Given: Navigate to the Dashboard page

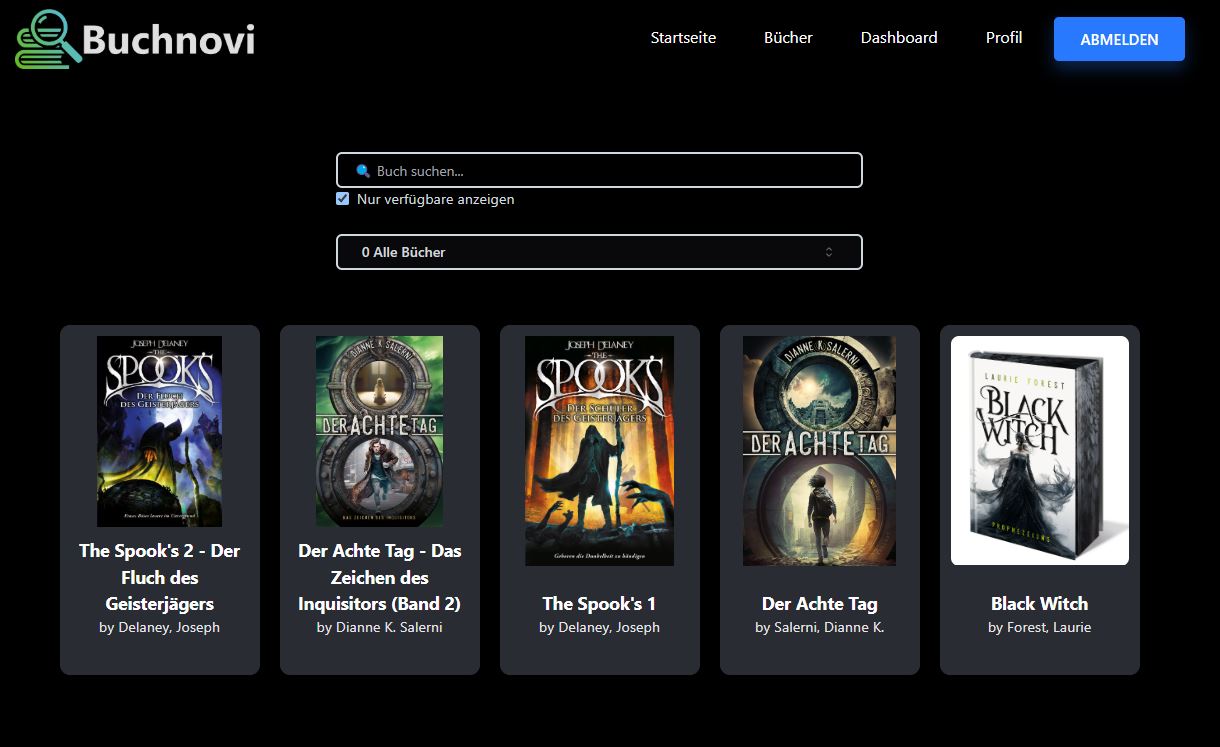Looking at the screenshot, I should (x=899, y=38).
